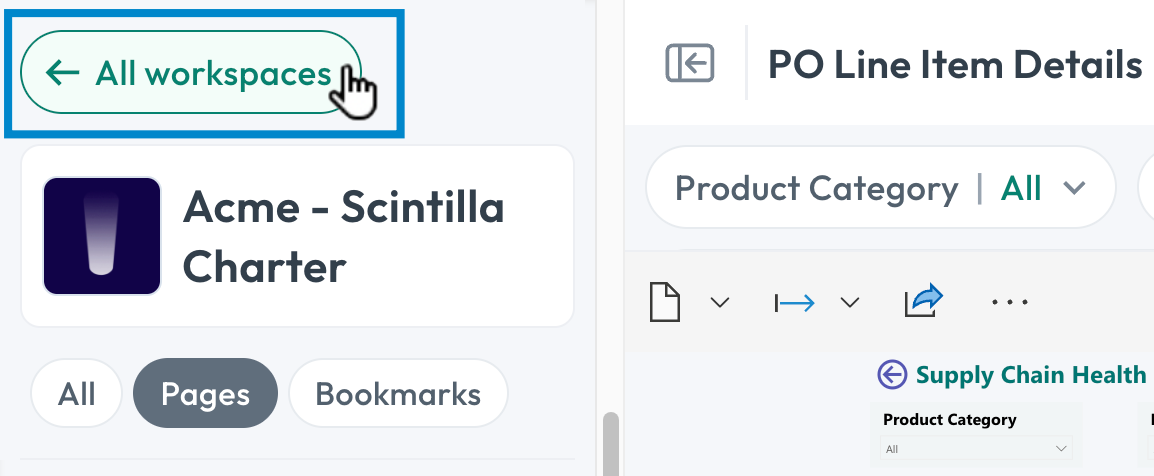Expand the Export menu chevron
Screen dimensions: 1154x476
tap(850, 302)
